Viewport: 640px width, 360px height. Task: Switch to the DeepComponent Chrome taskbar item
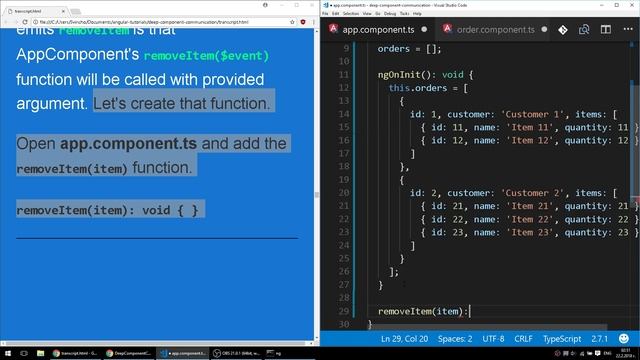click(x=129, y=353)
